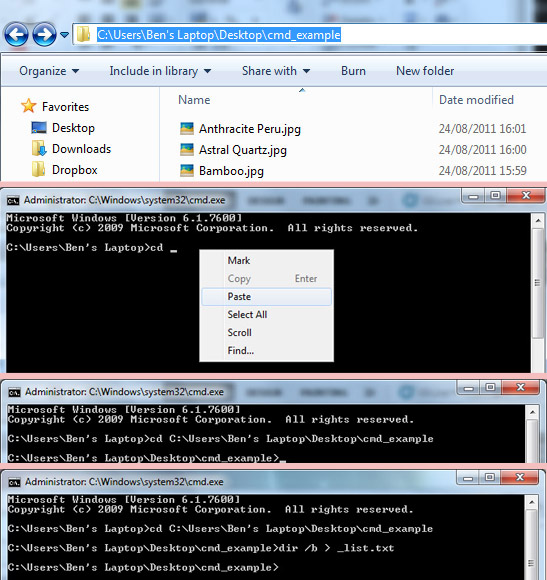Choose Find... from the context menu
Viewport: 547px width, 580px height.
pyautogui.click(x=266, y=351)
